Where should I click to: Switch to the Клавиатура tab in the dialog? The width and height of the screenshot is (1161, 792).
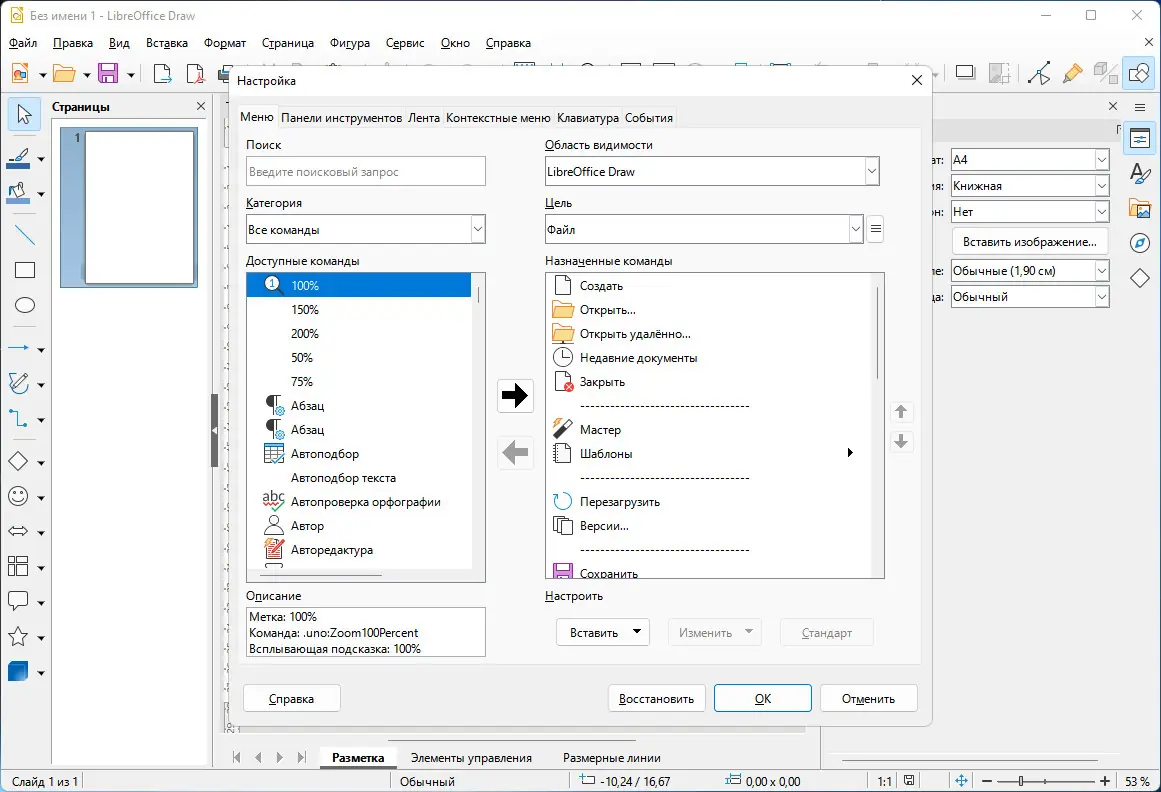(587, 117)
